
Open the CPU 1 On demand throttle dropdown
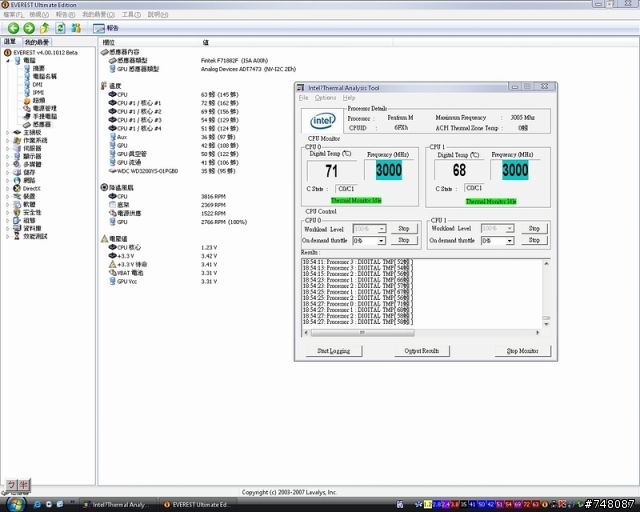509,241
